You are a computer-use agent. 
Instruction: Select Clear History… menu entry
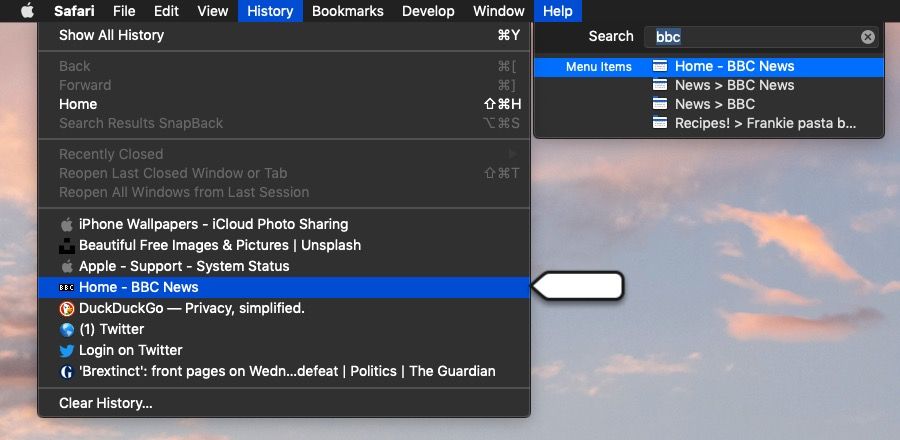pos(106,403)
